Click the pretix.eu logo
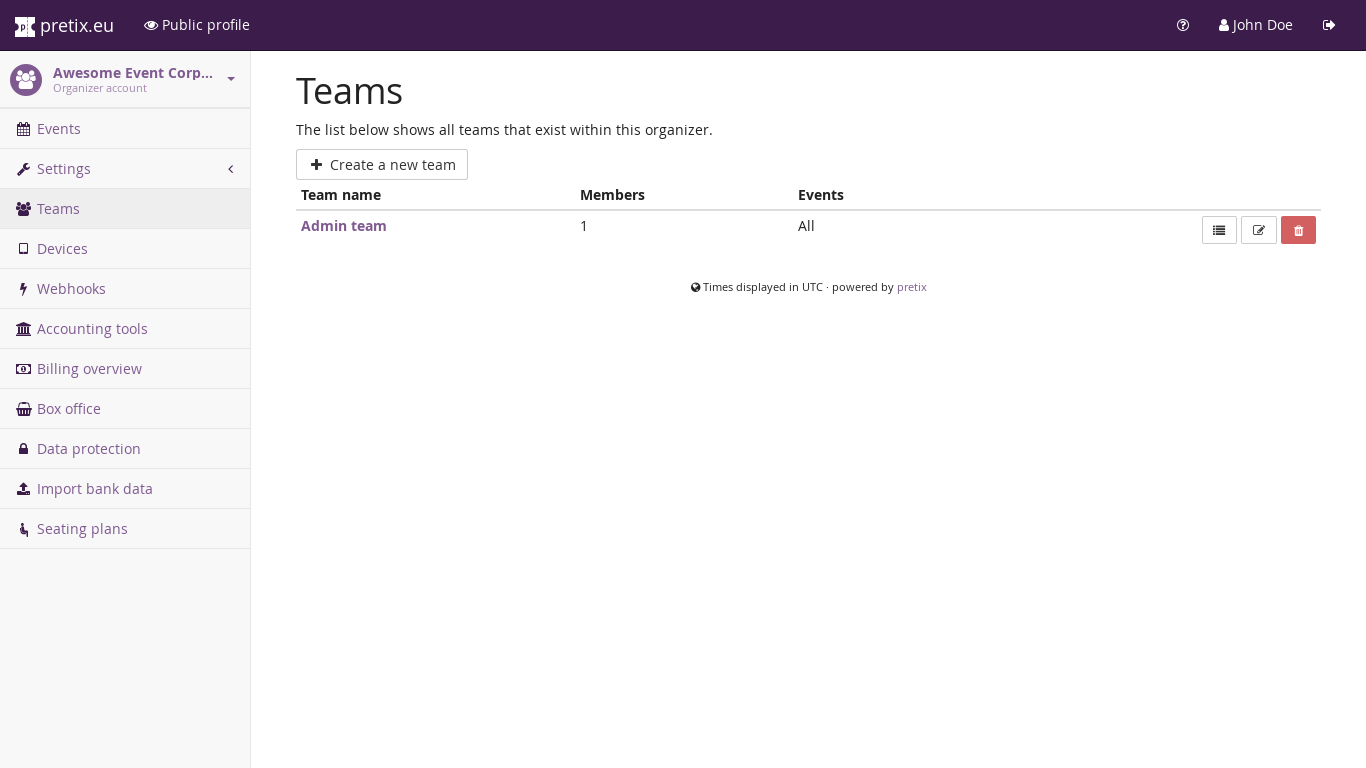 (x=64, y=25)
